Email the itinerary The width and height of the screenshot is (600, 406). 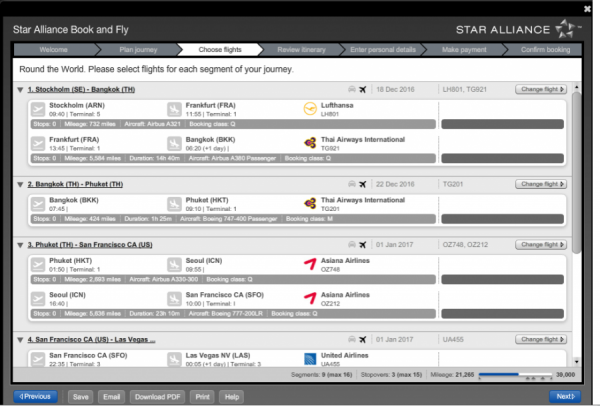111,397
